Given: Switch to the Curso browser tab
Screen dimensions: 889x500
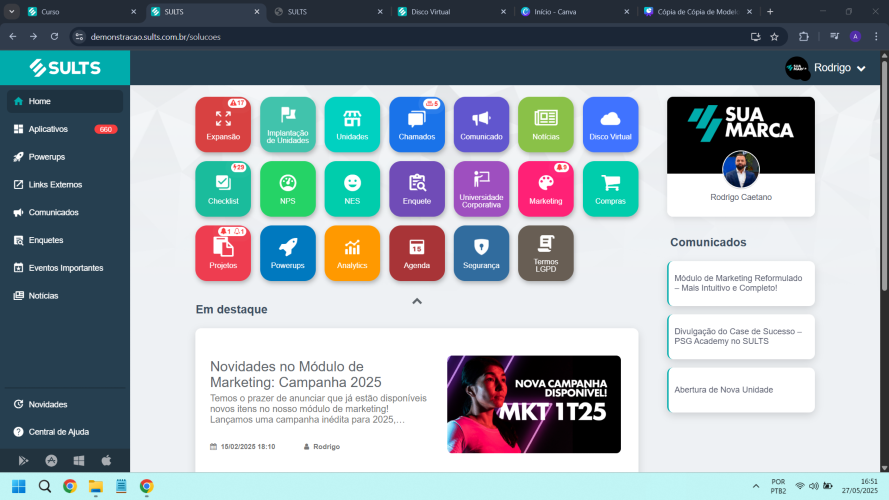Looking at the screenshot, I should point(82,11).
